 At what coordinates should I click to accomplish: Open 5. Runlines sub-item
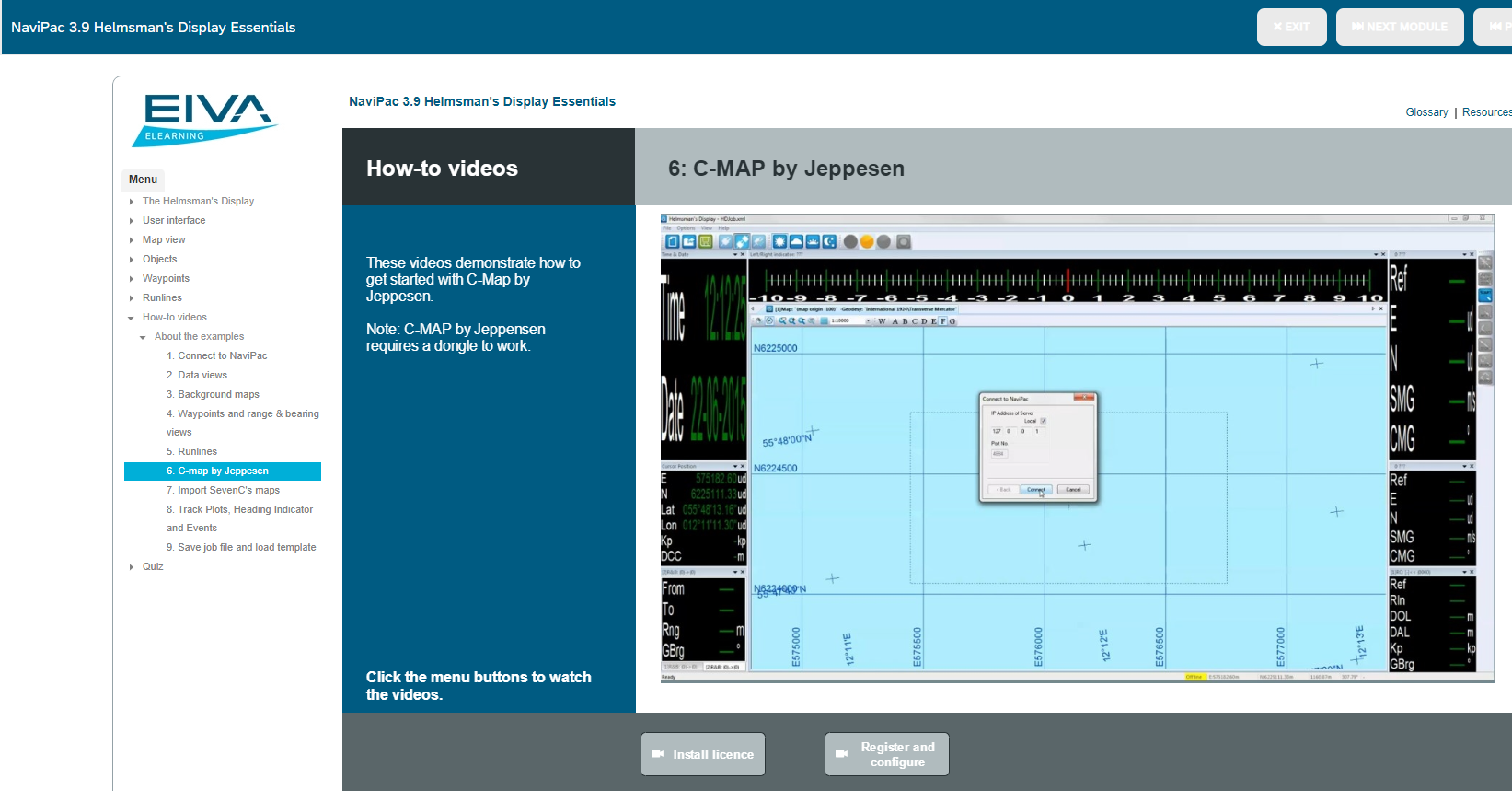coord(191,451)
